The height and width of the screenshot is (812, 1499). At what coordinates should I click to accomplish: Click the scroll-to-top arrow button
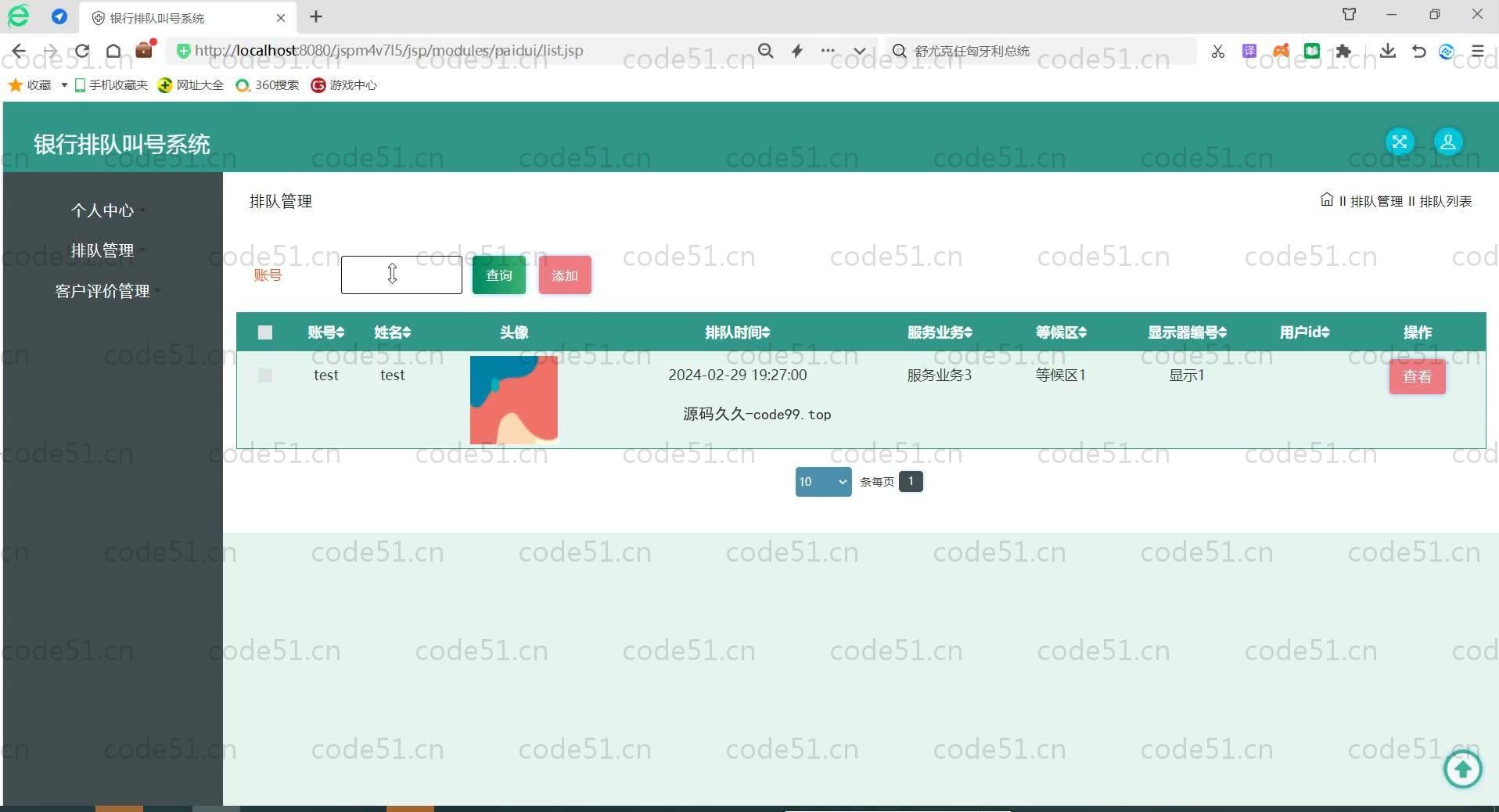tap(1462, 769)
